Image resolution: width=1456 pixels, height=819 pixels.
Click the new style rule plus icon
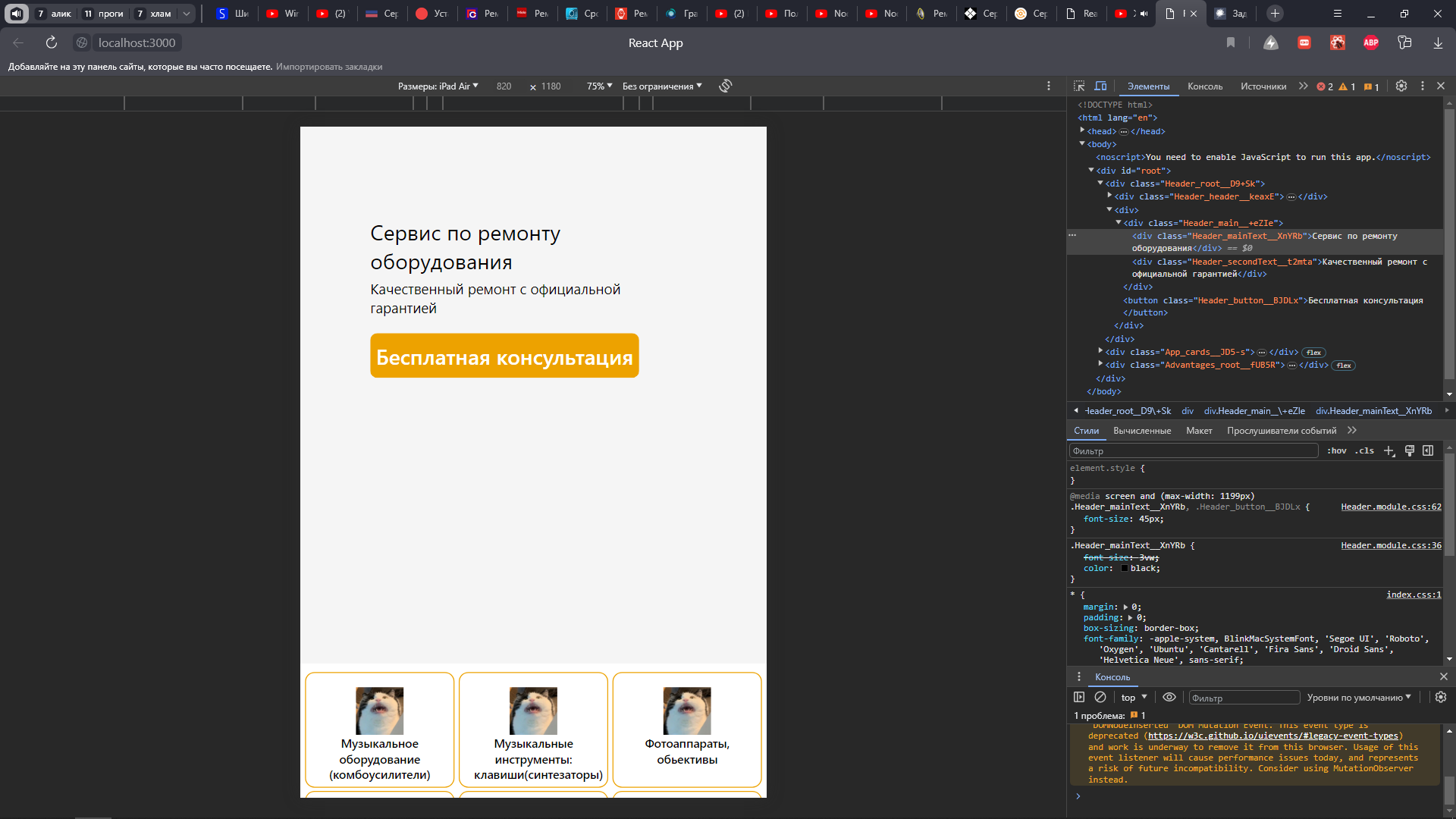pyautogui.click(x=1389, y=450)
